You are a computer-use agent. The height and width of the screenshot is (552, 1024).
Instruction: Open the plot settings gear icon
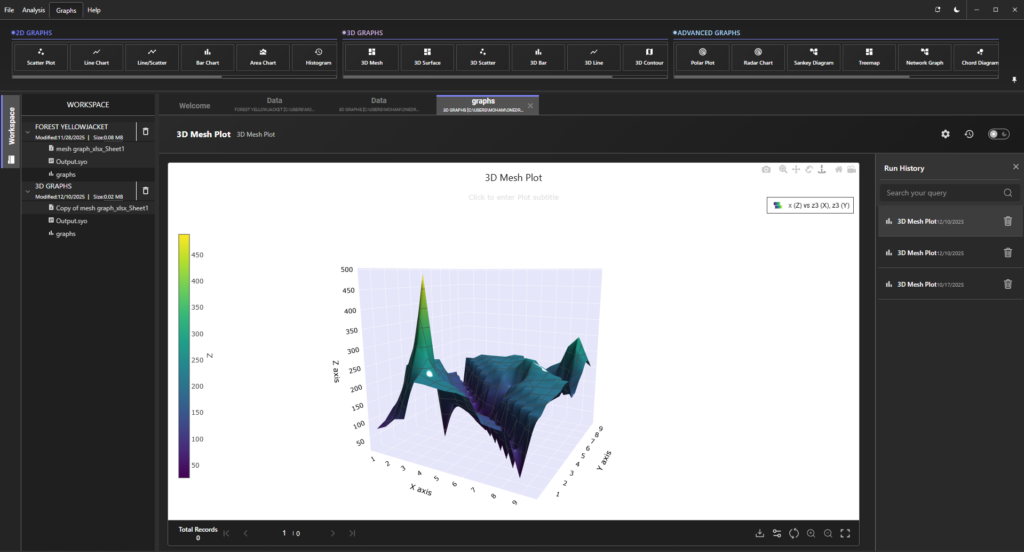[945, 134]
